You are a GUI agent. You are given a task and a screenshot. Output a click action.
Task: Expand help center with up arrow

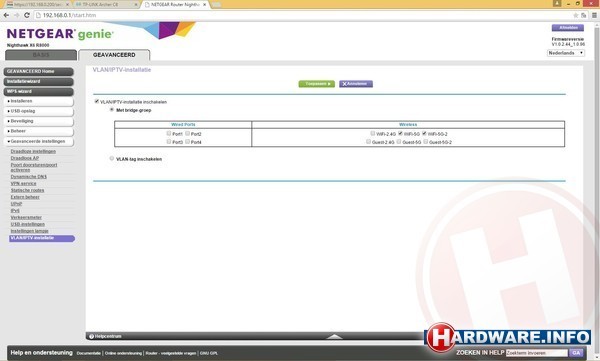coord(334,336)
